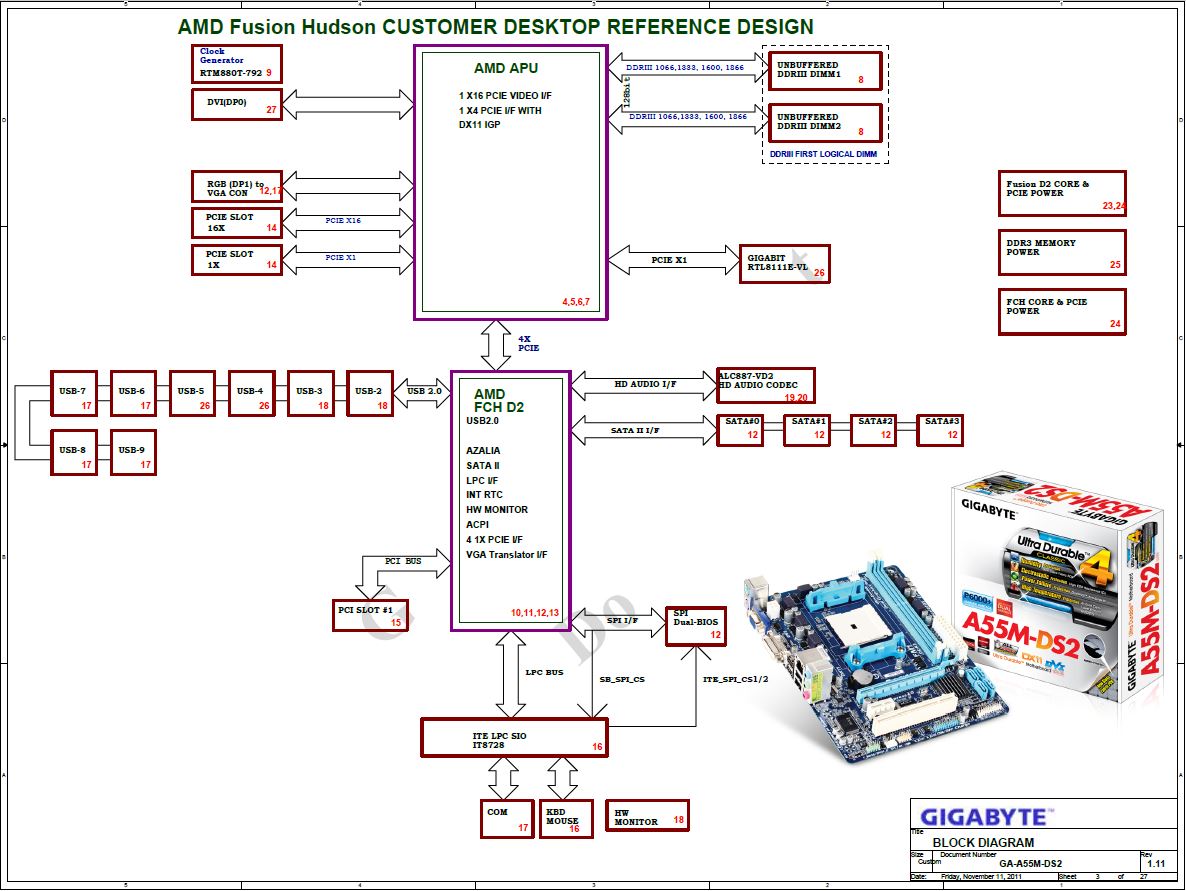Click the SPI I/F arrow label

point(622,620)
